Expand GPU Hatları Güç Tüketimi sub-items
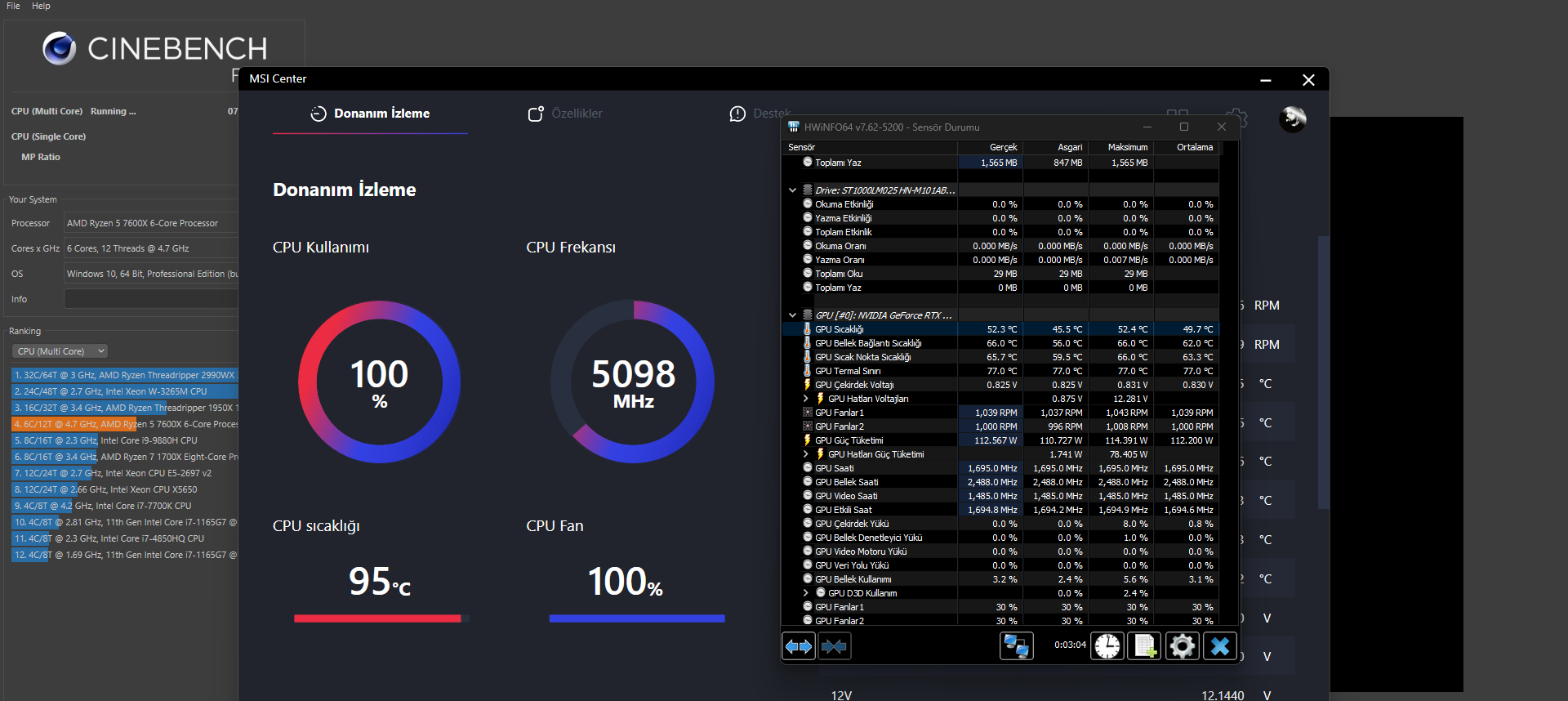Screen dimensions: 1568x701 (806, 454)
